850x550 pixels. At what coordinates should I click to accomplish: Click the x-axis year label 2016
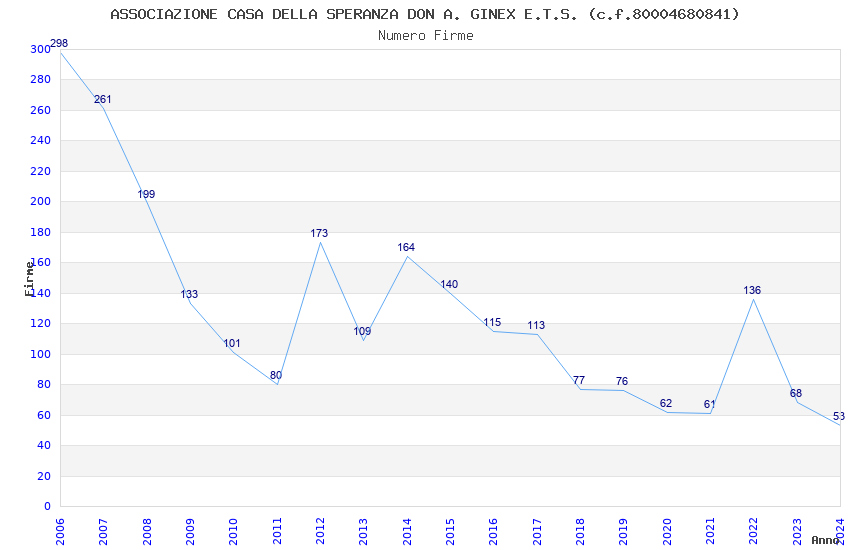493,532
